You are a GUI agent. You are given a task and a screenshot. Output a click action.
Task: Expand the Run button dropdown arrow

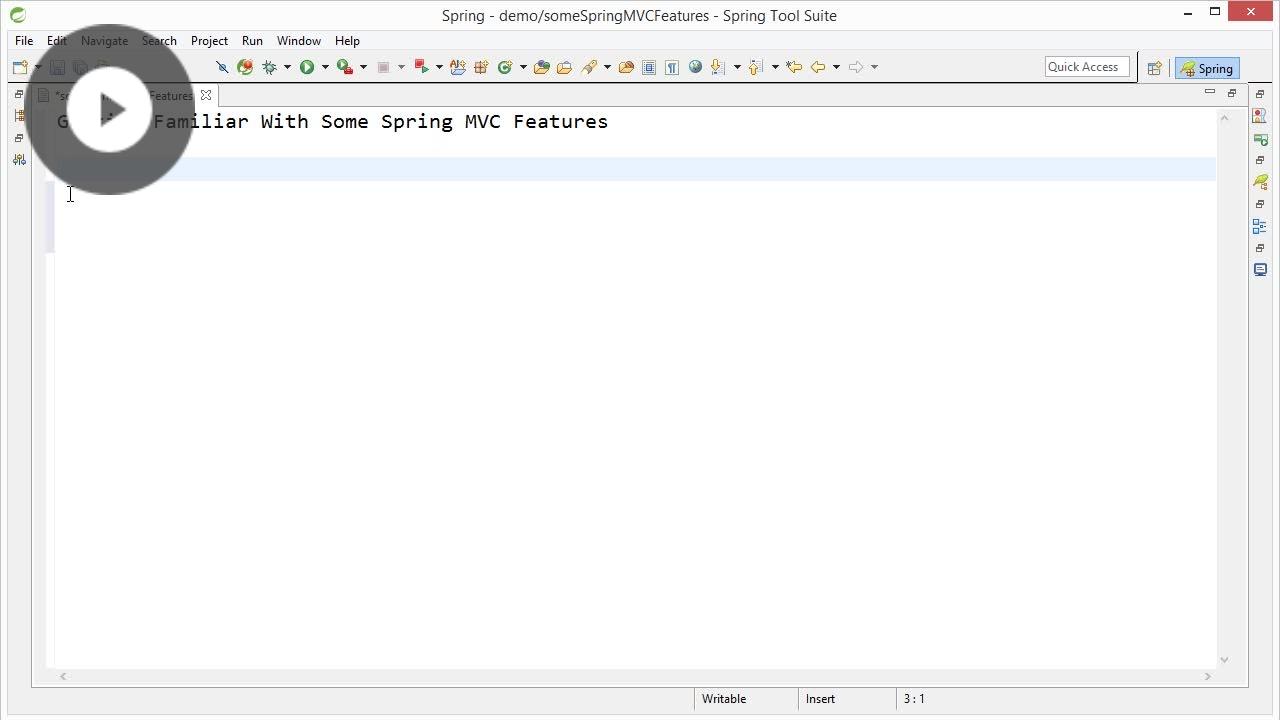pyautogui.click(x=326, y=67)
